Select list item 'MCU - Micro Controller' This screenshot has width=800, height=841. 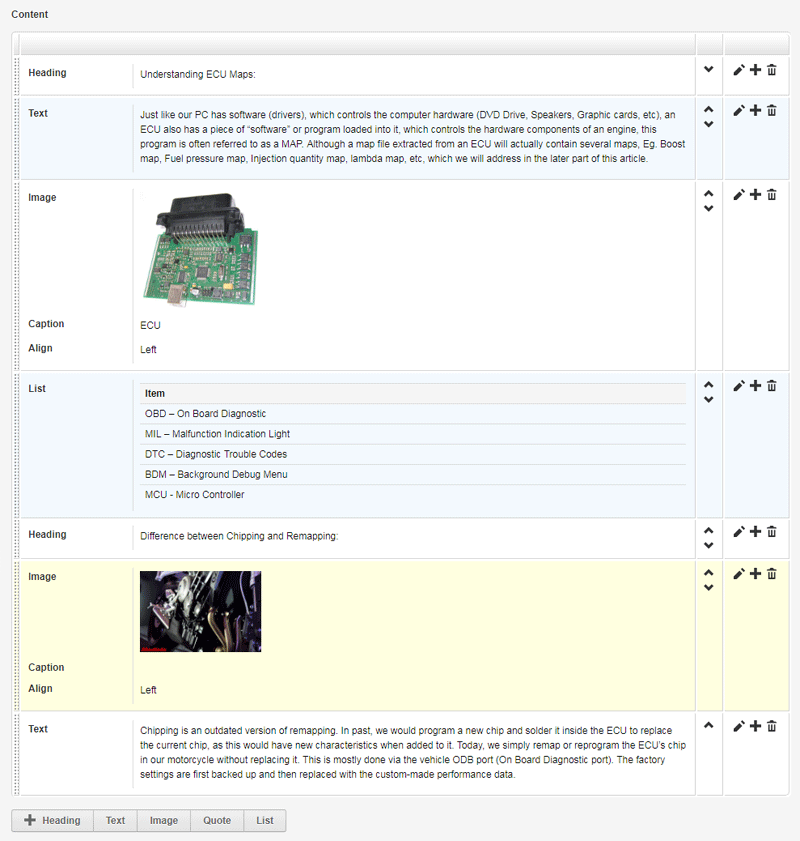(413, 495)
